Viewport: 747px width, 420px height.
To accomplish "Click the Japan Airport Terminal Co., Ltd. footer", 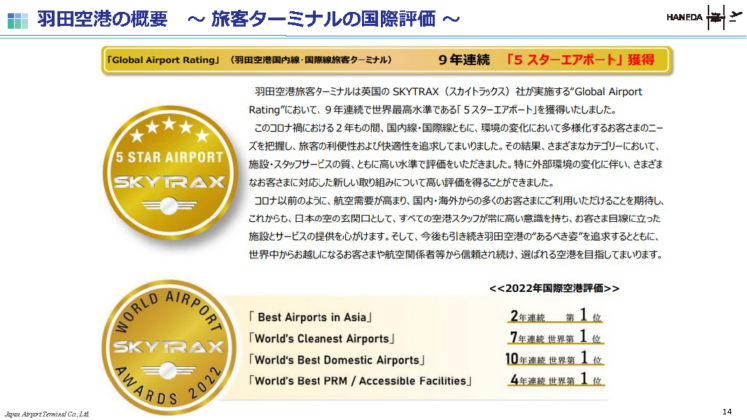I will click(x=47, y=414).
